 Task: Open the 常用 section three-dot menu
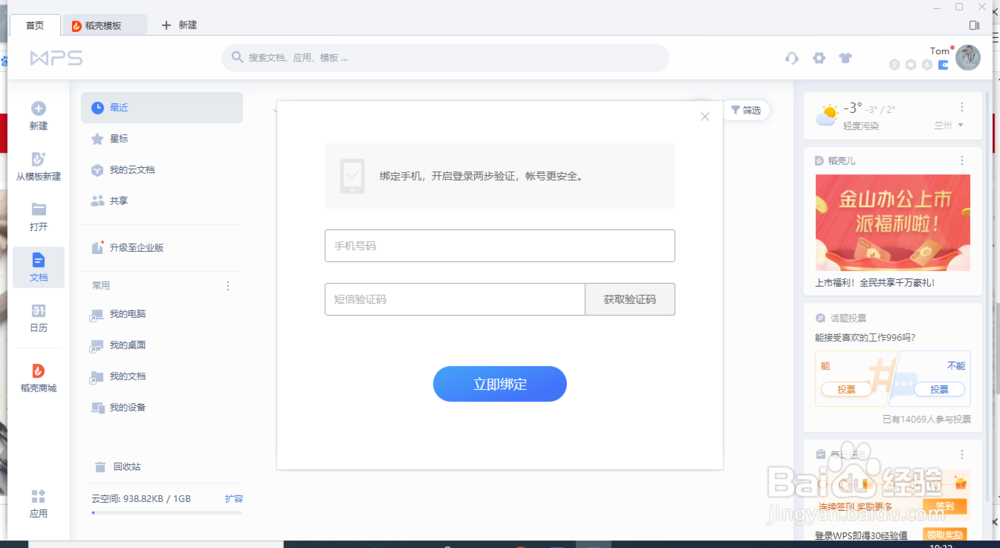point(228,286)
